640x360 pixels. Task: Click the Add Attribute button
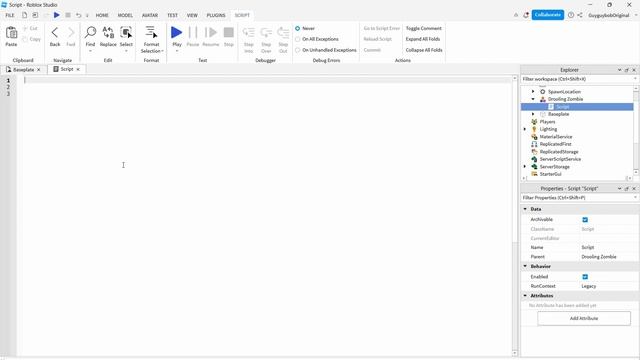pos(584,318)
